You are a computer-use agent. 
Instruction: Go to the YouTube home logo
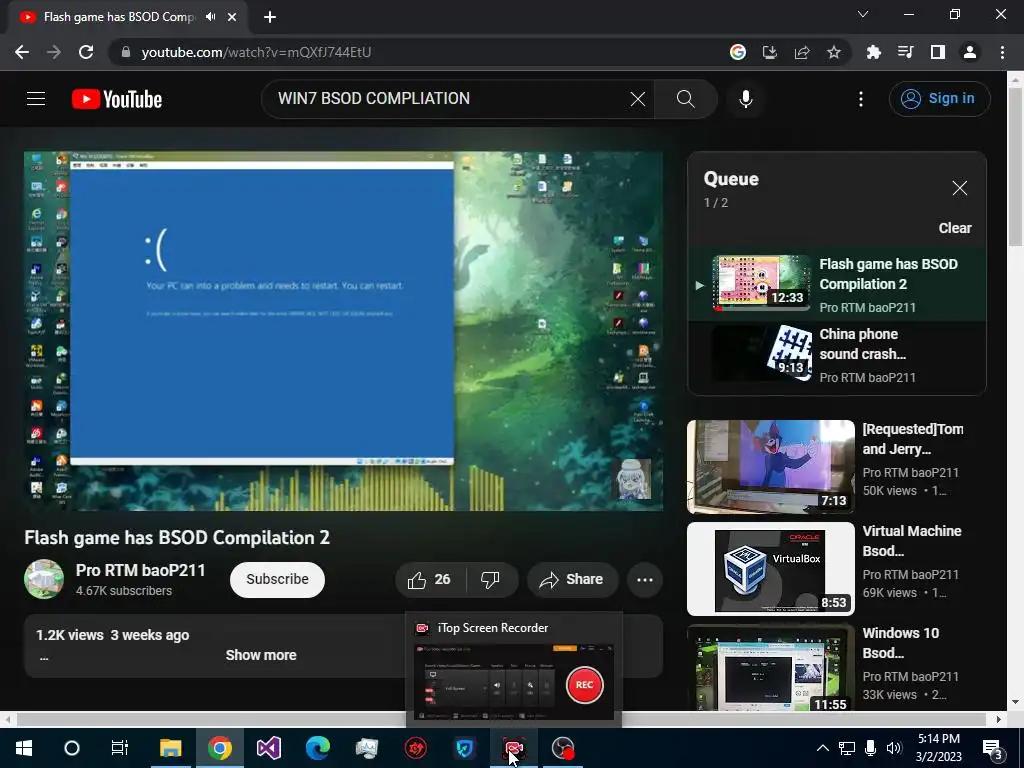[117, 99]
